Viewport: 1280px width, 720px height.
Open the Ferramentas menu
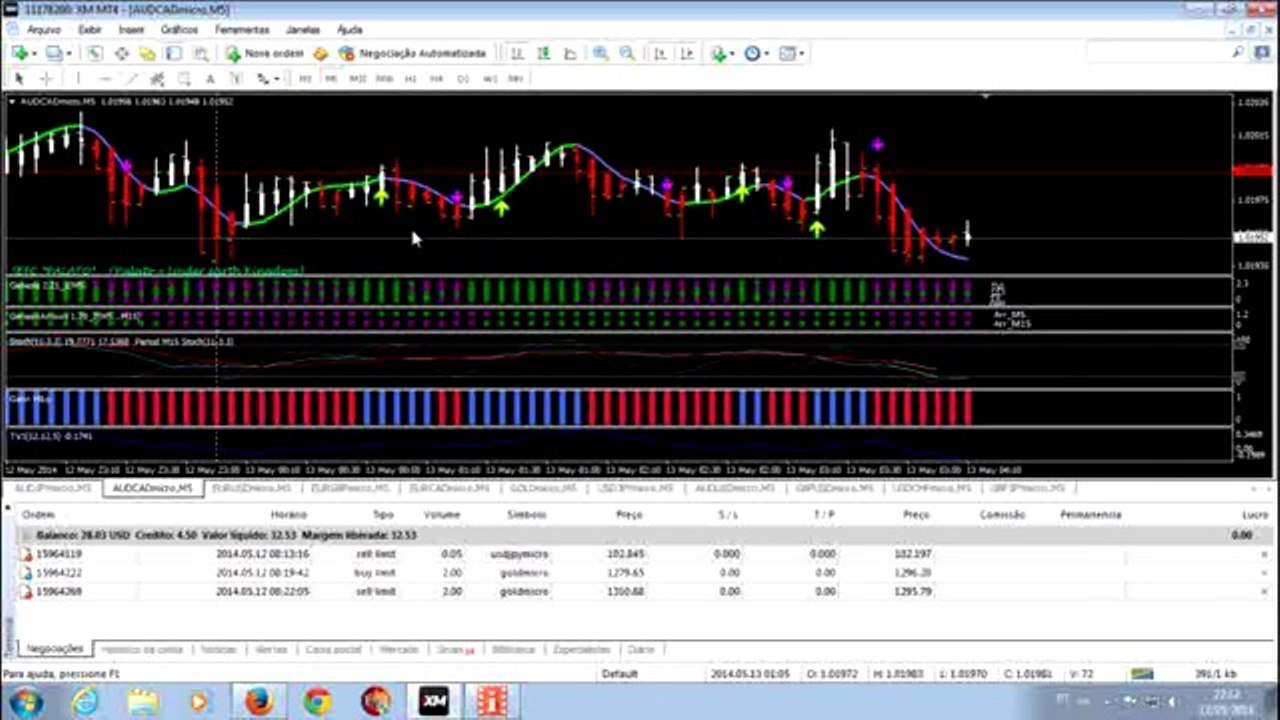(242, 30)
